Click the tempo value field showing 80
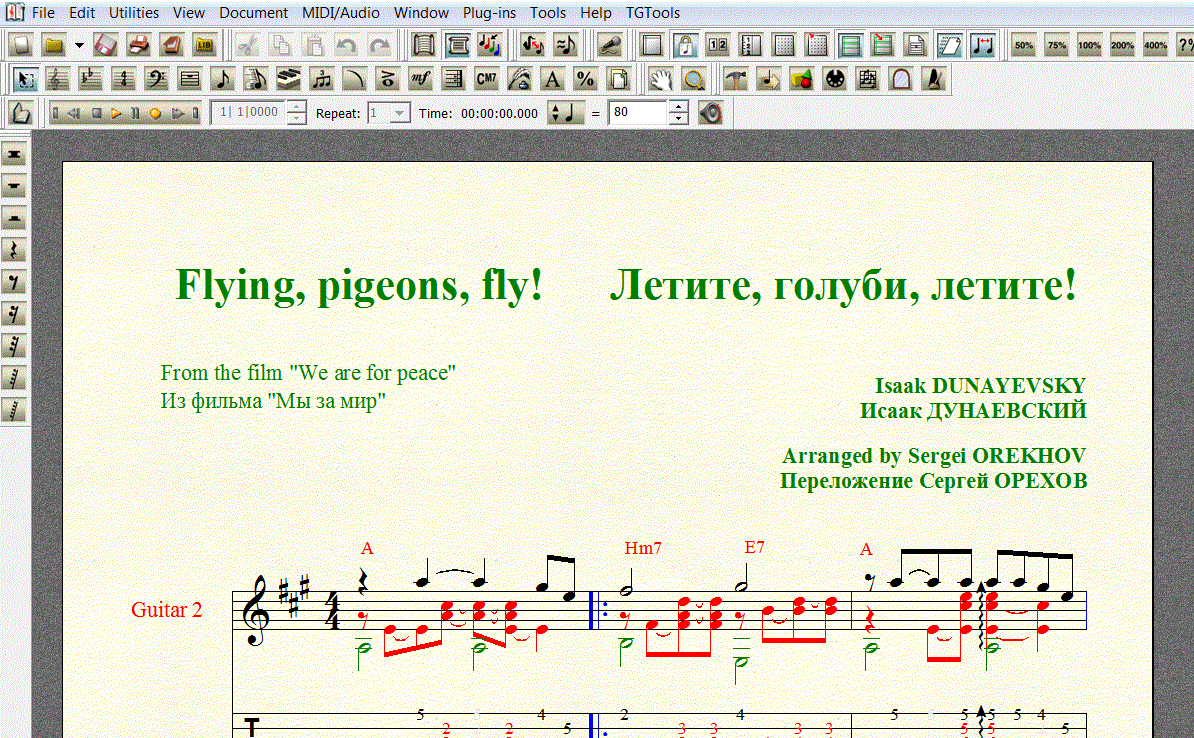The height and width of the screenshot is (738, 1194). (x=639, y=113)
